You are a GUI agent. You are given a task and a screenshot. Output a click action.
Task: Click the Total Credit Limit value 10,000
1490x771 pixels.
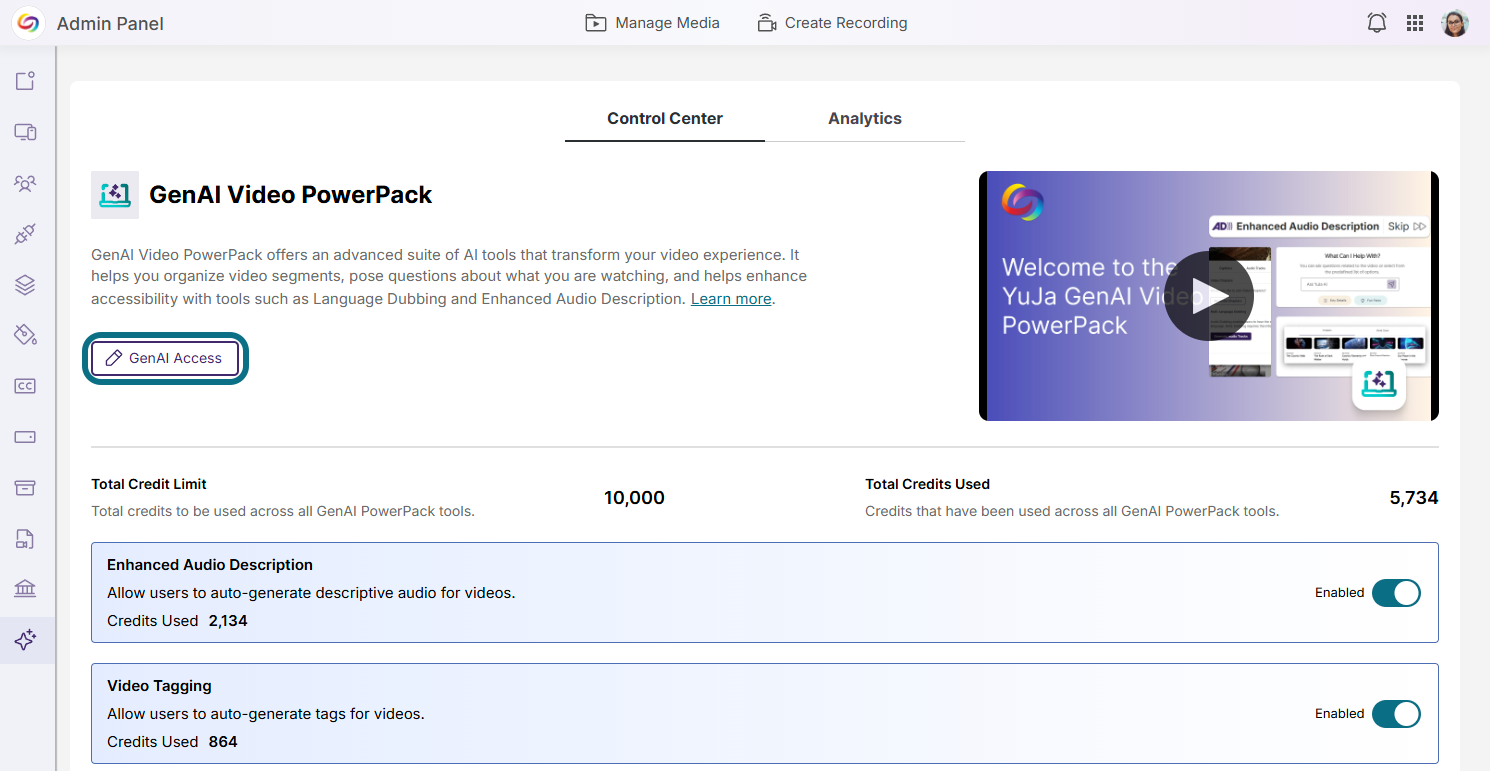634,498
